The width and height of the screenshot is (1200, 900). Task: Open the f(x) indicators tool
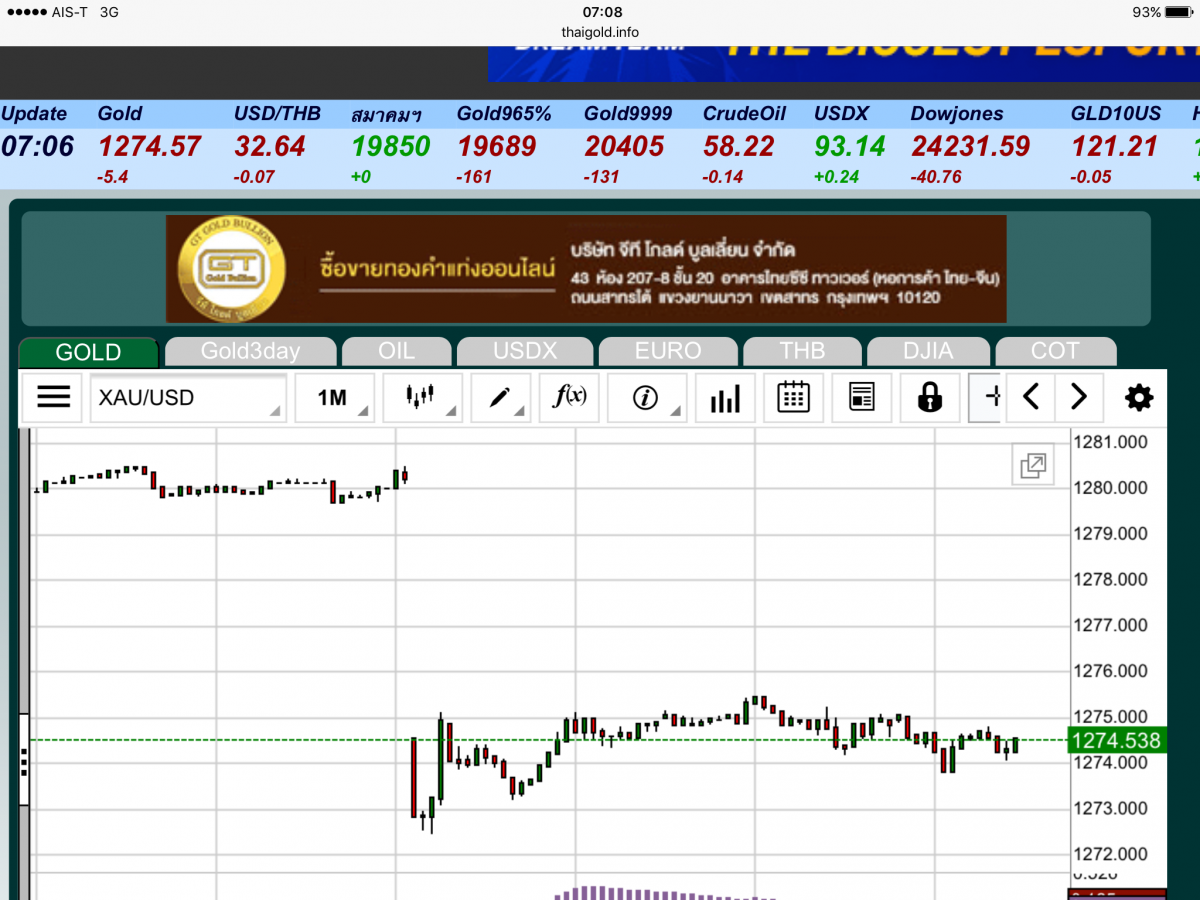click(570, 398)
